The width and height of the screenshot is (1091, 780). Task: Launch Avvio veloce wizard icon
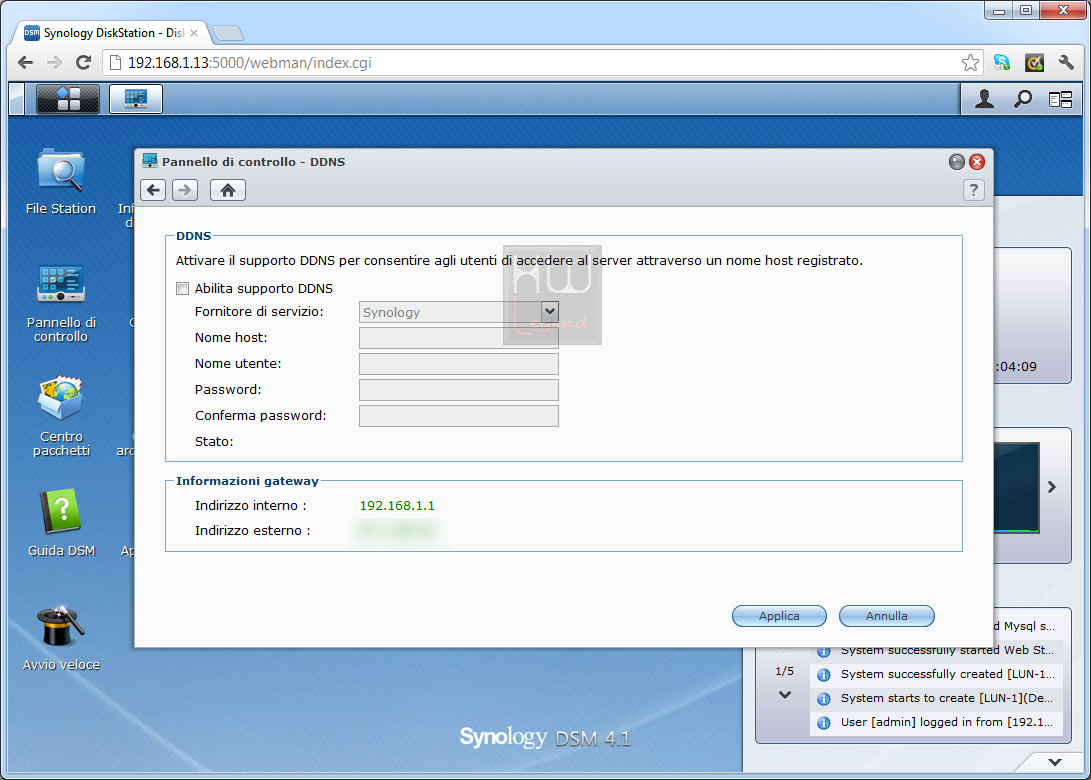(x=61, y=637)
